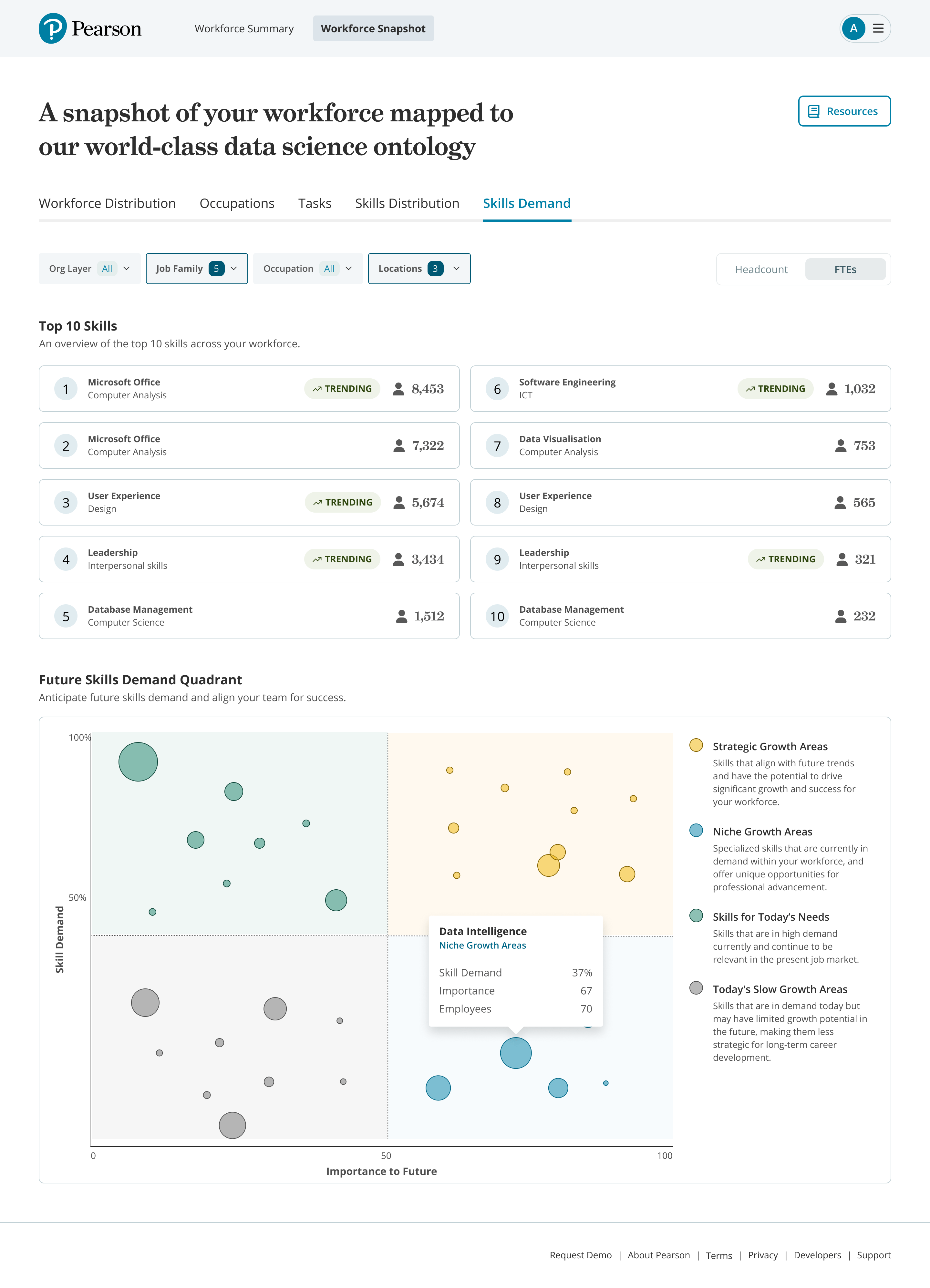
Task: Click the Resources book icon
Action: [x=813, y=111]
